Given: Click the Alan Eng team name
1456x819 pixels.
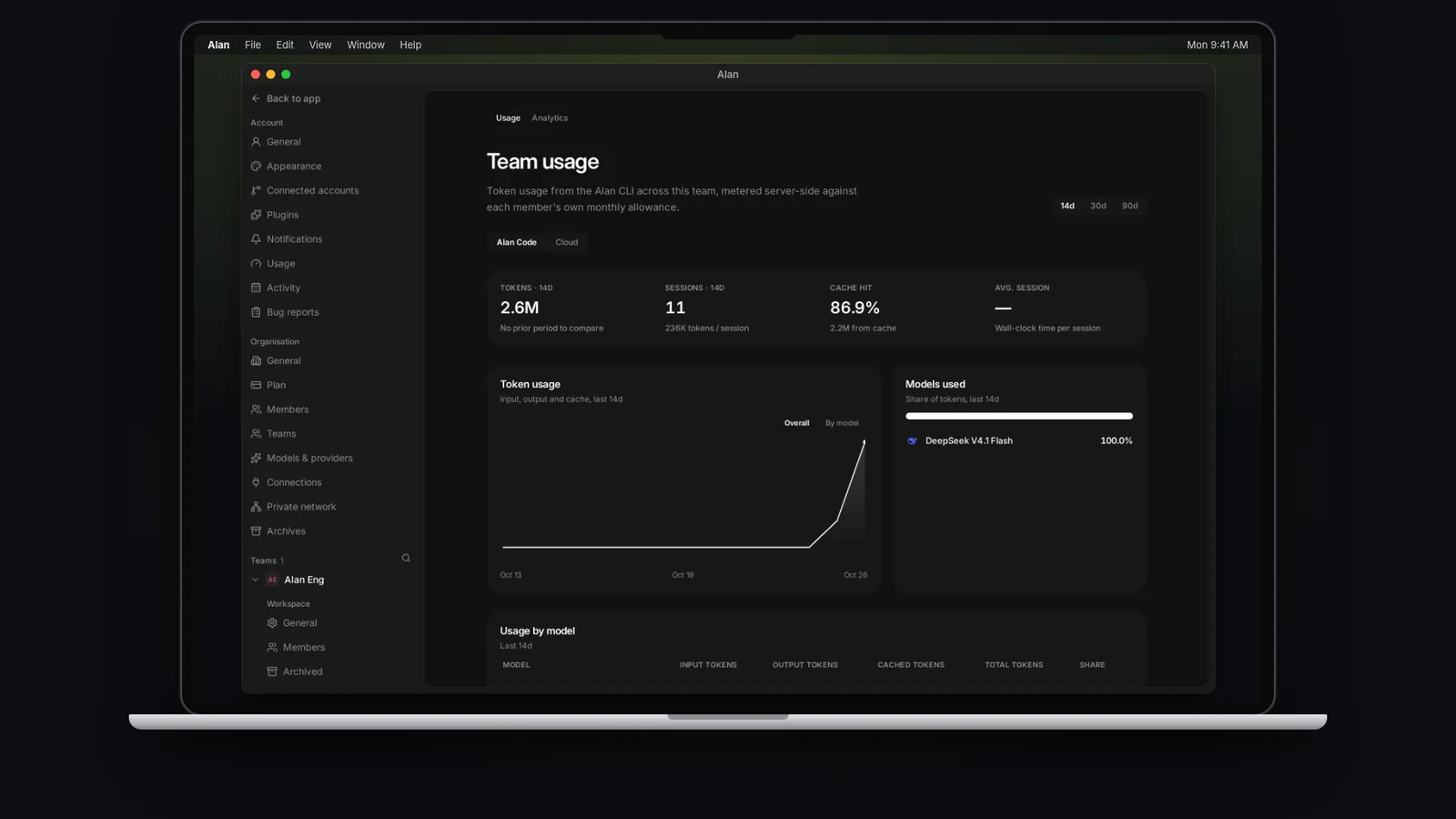Looking at the screenshot, I should [x=304, y=580].
